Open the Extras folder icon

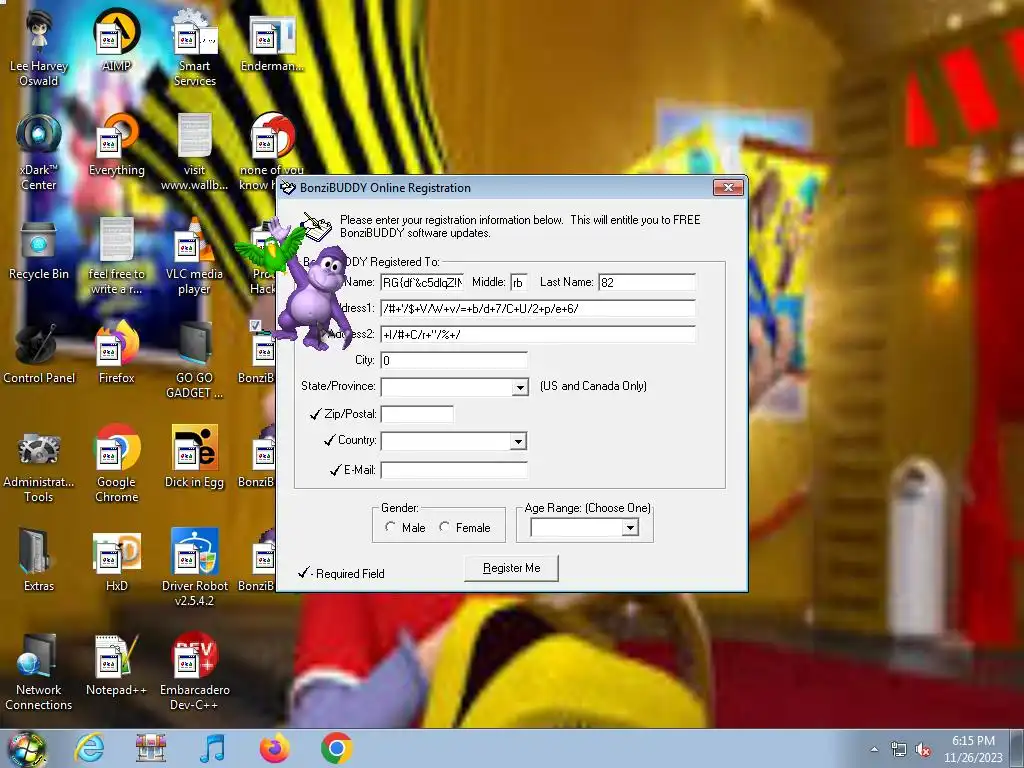point(39,560)
